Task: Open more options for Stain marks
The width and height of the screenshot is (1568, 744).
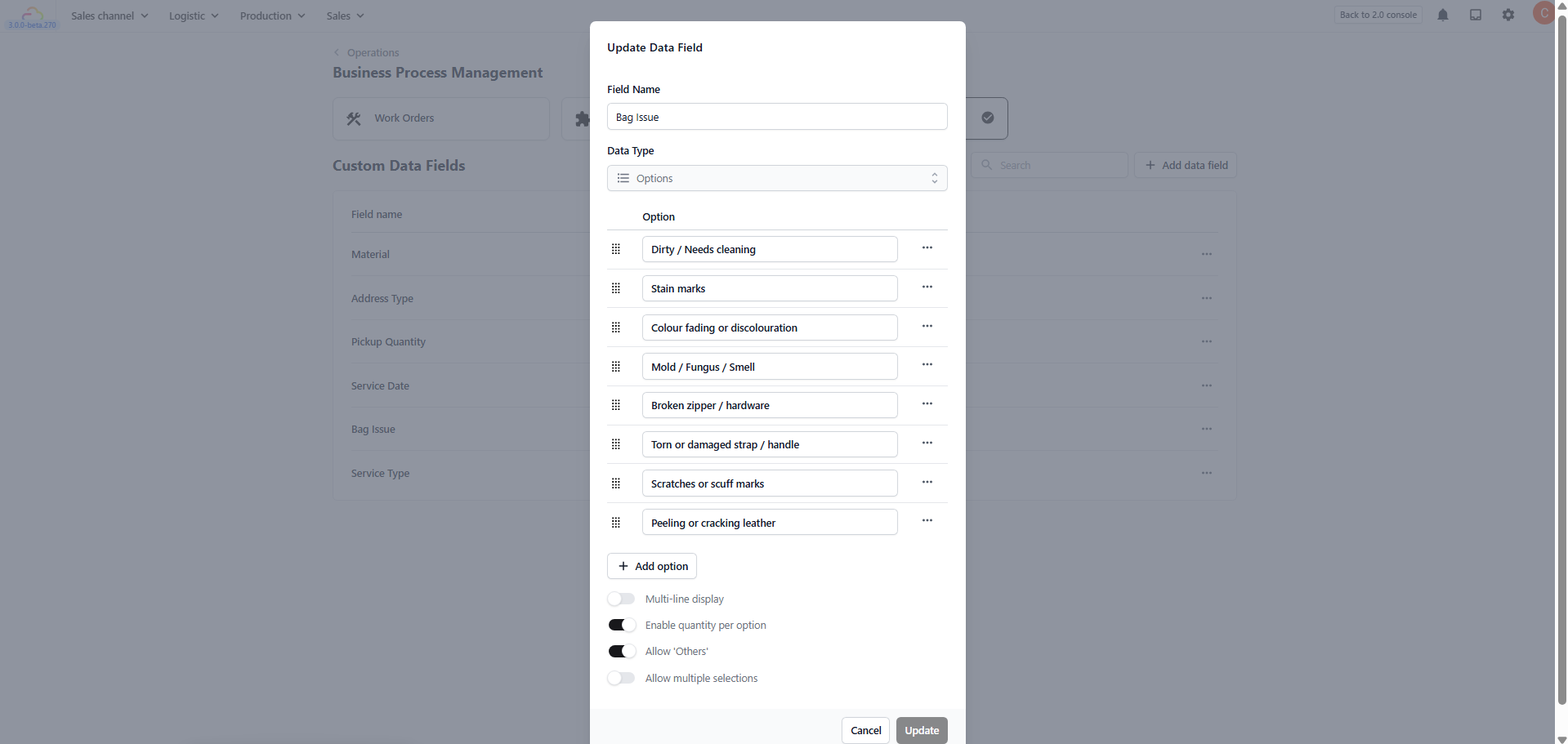Action: click(927, 287)
